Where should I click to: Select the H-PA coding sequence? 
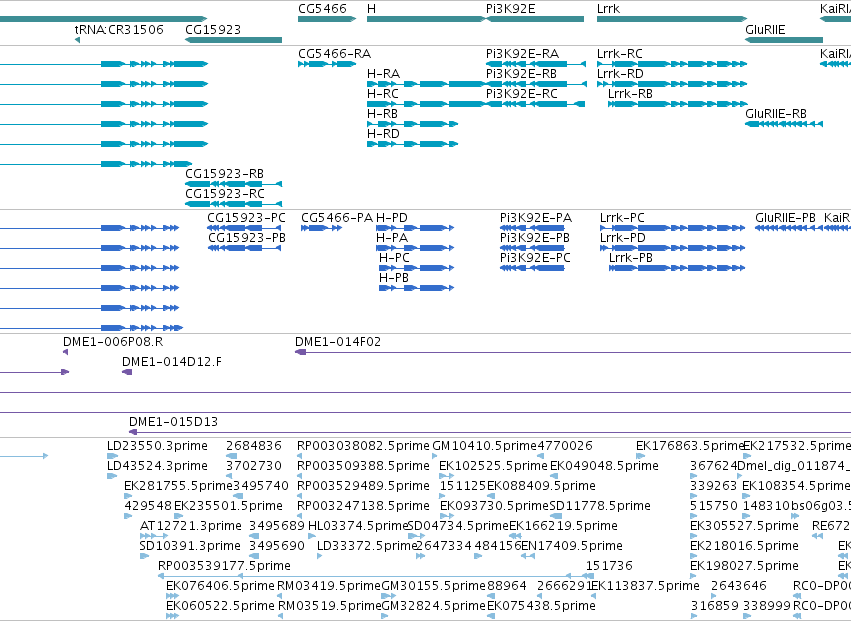pyautogui.click(x=415, y=248)
